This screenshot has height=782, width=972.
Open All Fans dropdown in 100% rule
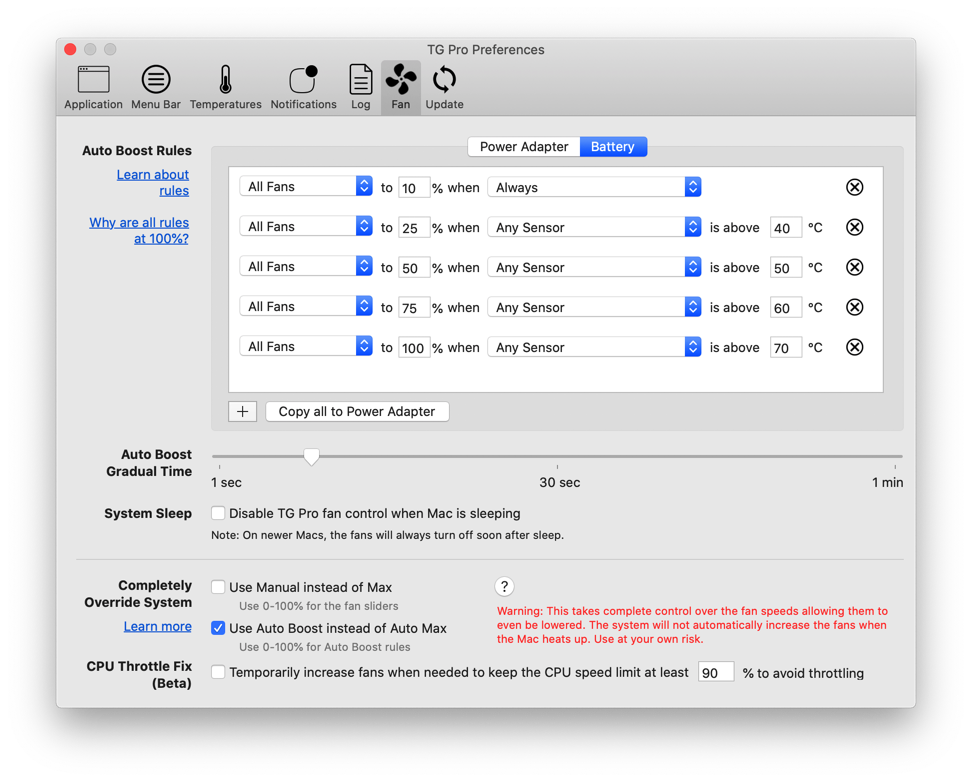306,346
